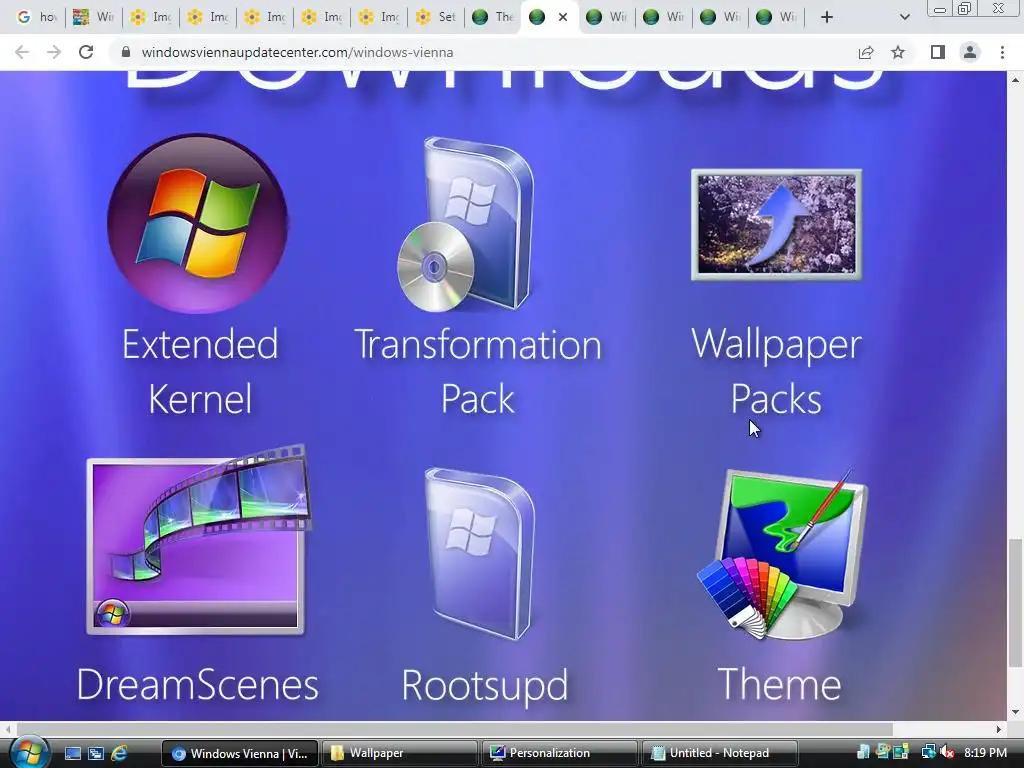Click the vertical scrollbar thumb

click(x=1015, y=603)
